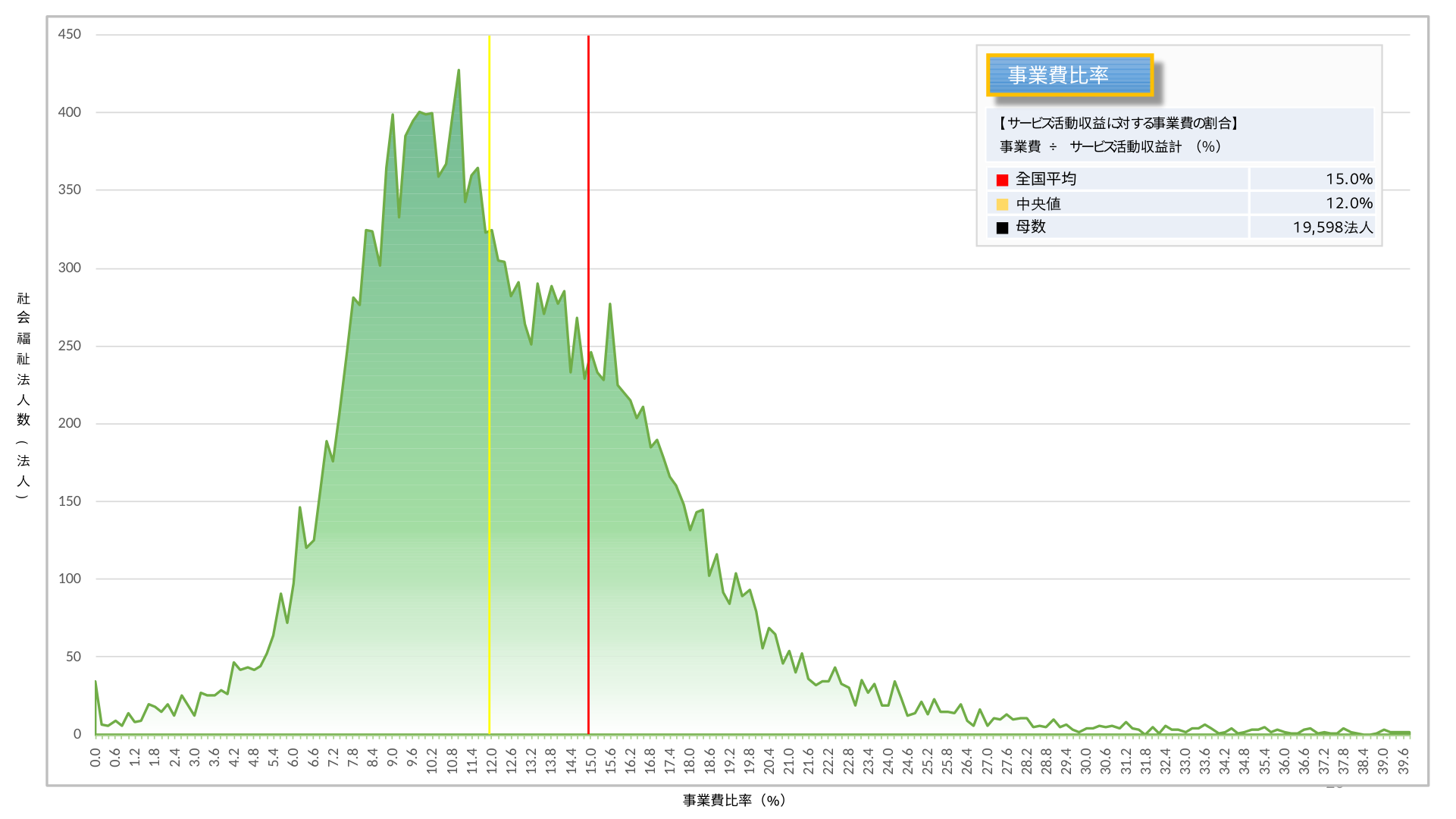1456x819 pixels.
Task: Click the 中央値 legend label
Action: coord(1038,204)
